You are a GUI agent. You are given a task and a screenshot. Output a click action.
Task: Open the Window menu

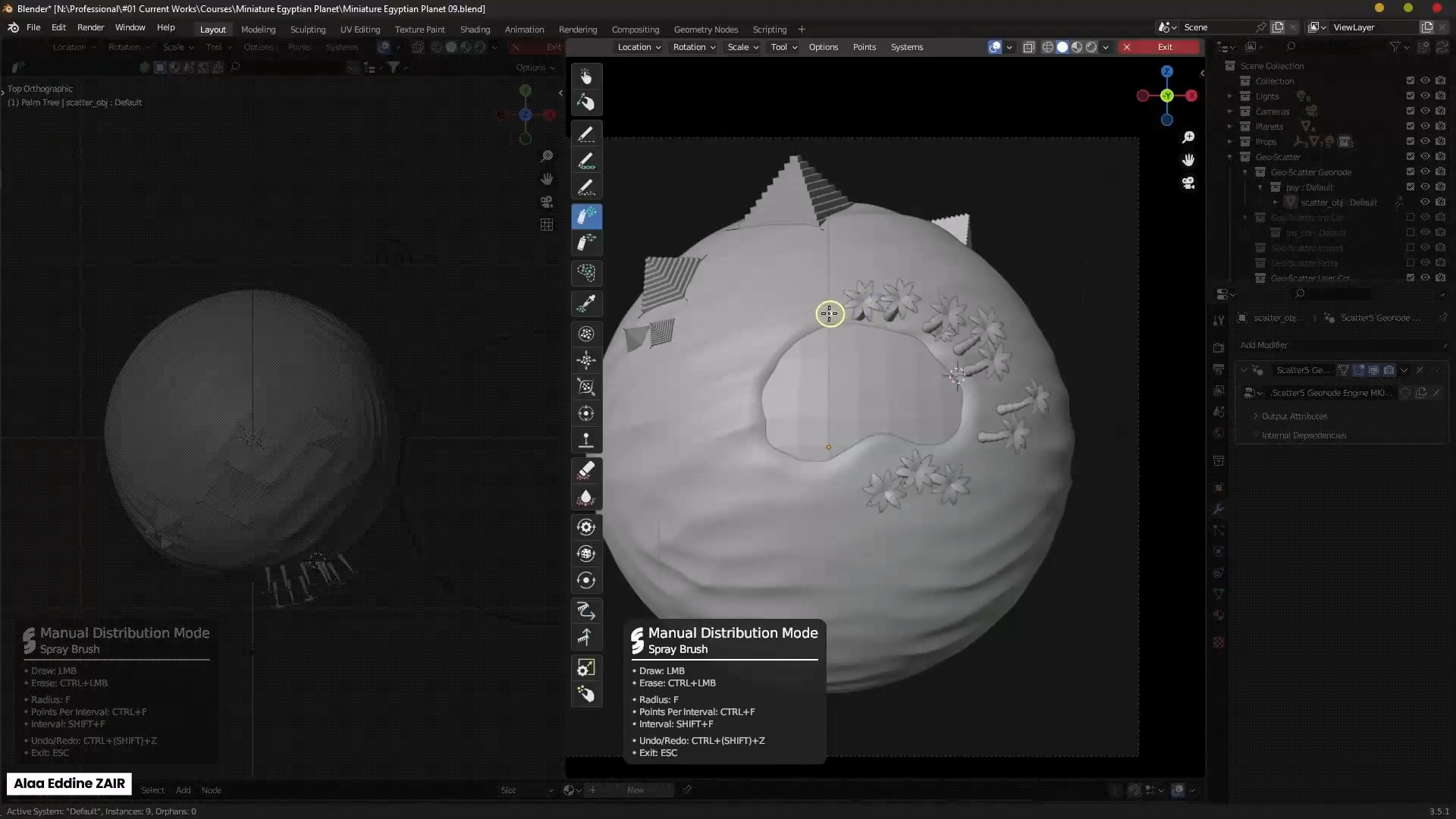(x=130, y=27)
